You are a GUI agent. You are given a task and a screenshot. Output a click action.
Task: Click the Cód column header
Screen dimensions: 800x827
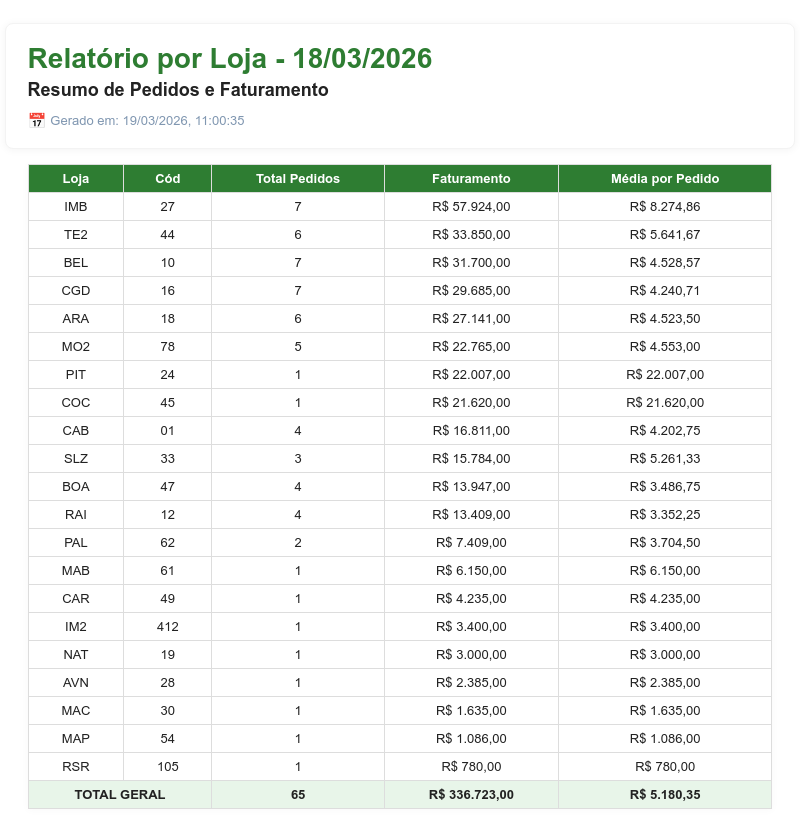coord(168,179)
